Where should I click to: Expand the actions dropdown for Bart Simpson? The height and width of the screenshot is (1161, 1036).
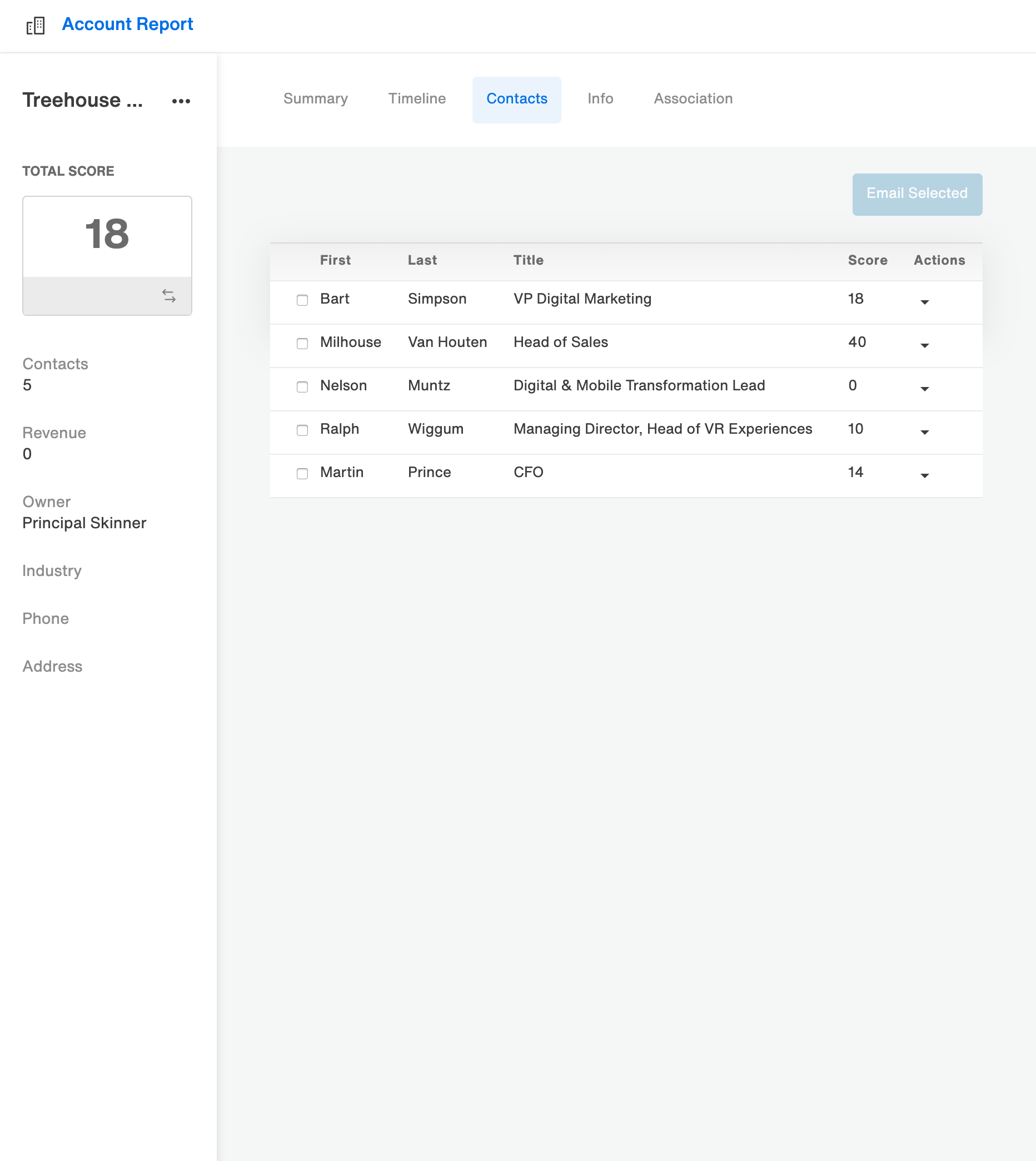[x=924, y=302]
